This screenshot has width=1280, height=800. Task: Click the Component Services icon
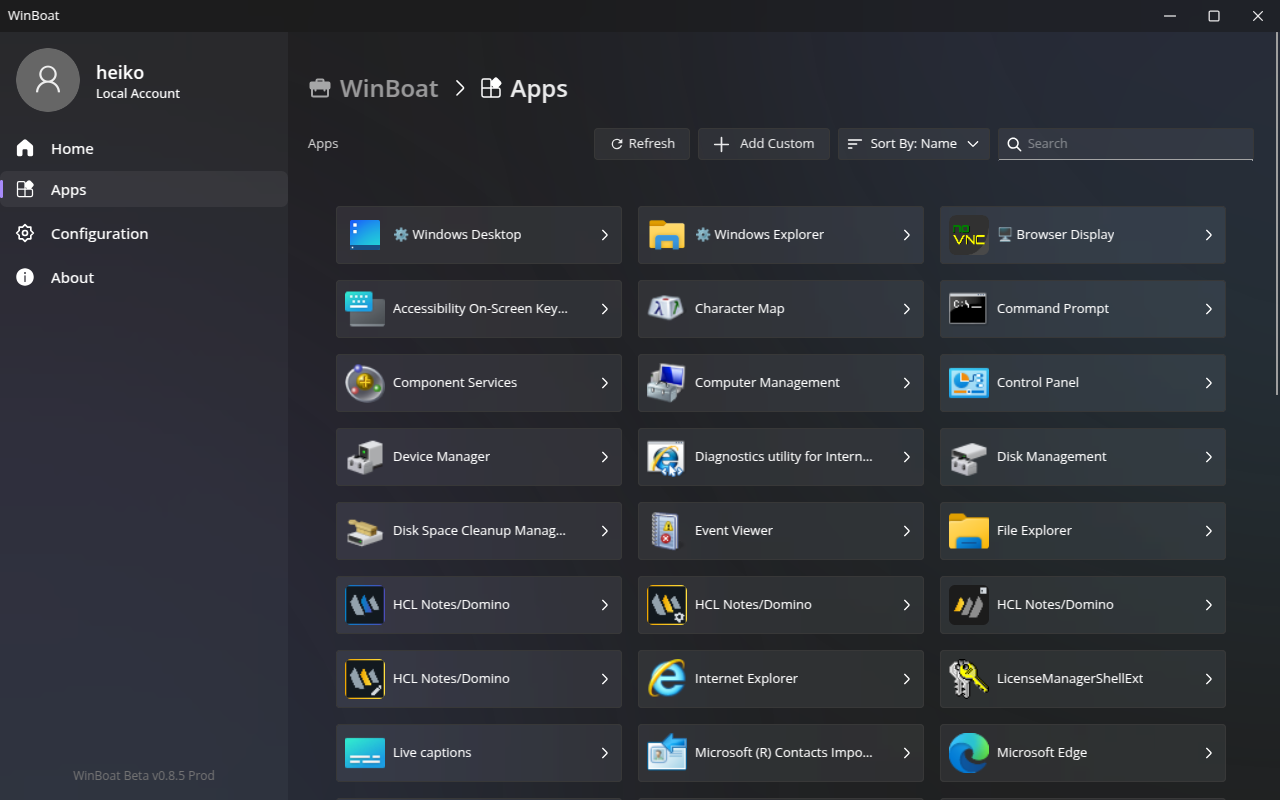pyautogui.click(x=365, y=383)
